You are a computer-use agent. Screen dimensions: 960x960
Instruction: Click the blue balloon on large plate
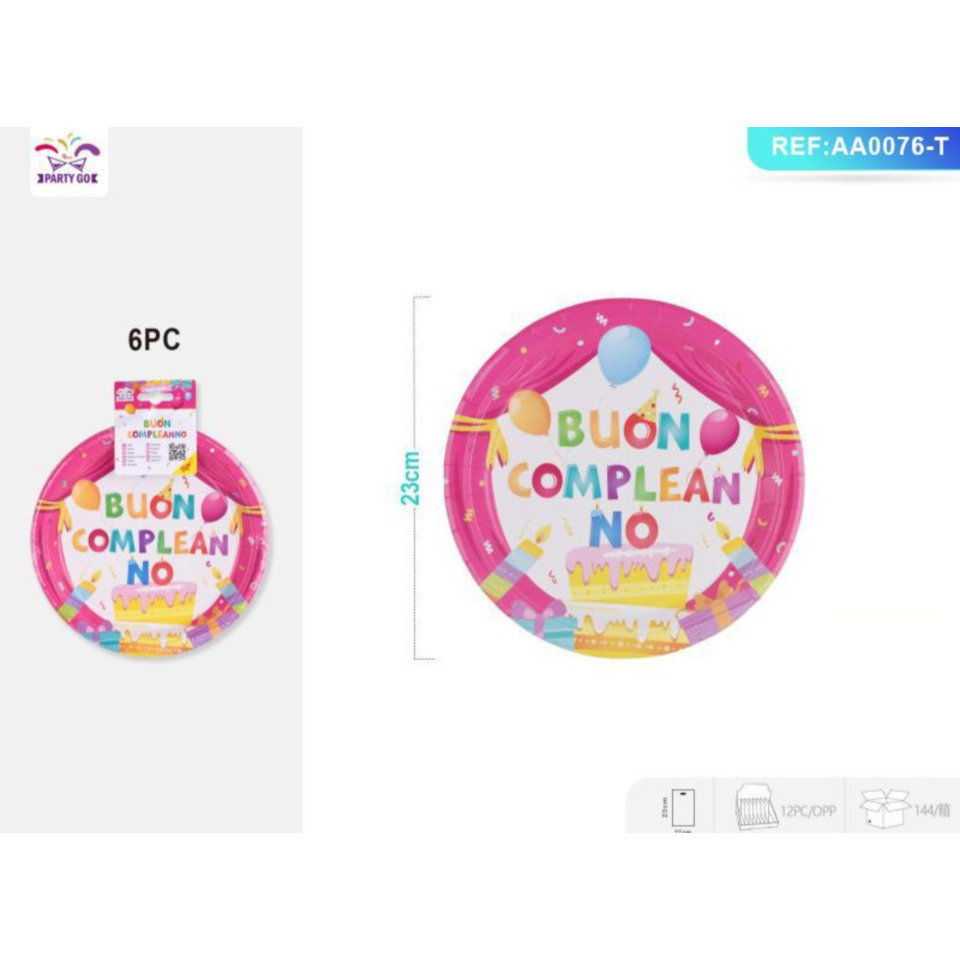624,357
